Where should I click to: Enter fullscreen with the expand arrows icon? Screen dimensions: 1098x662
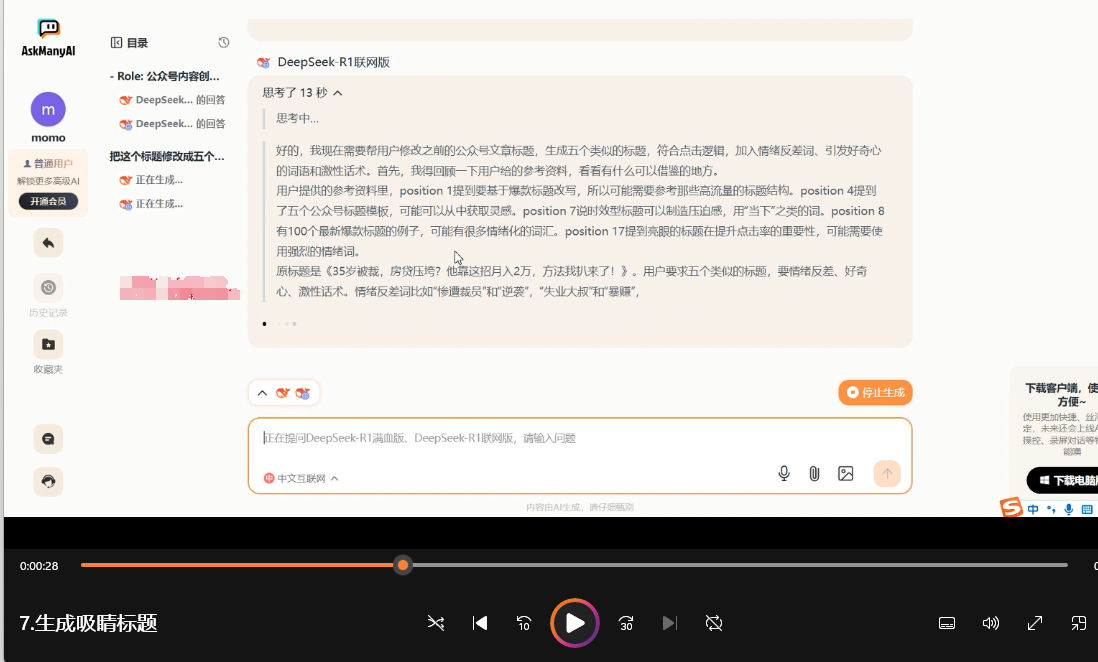tap(1035, 623)
